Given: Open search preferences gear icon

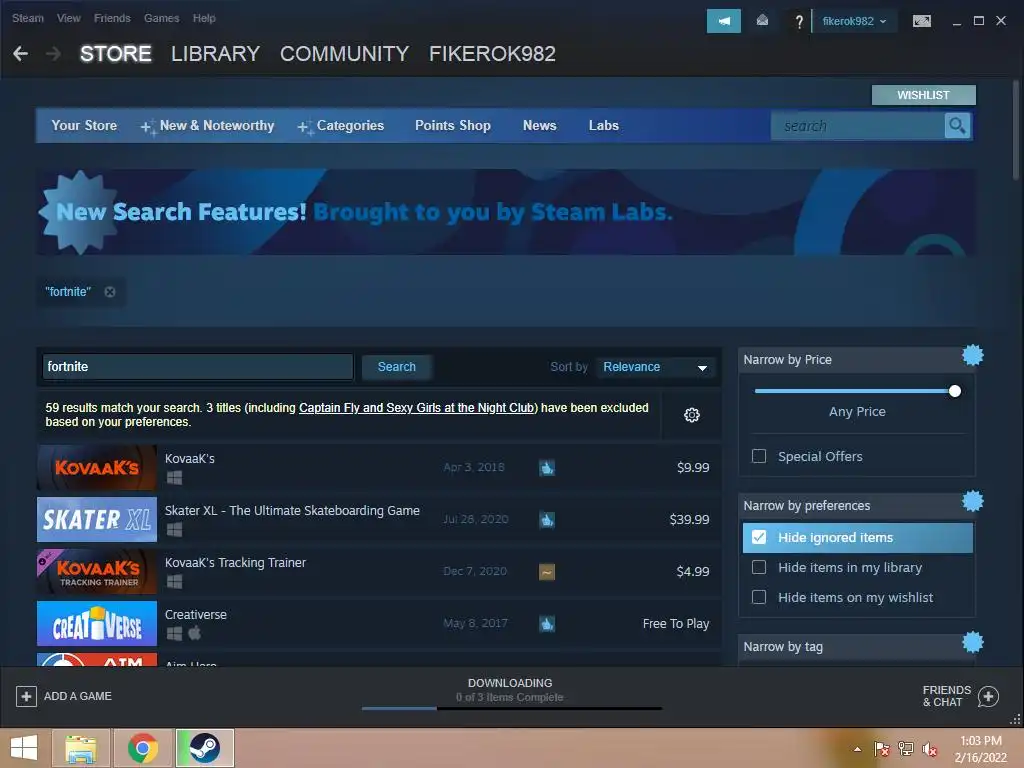Looking at the screenshot, I should 692,415.
